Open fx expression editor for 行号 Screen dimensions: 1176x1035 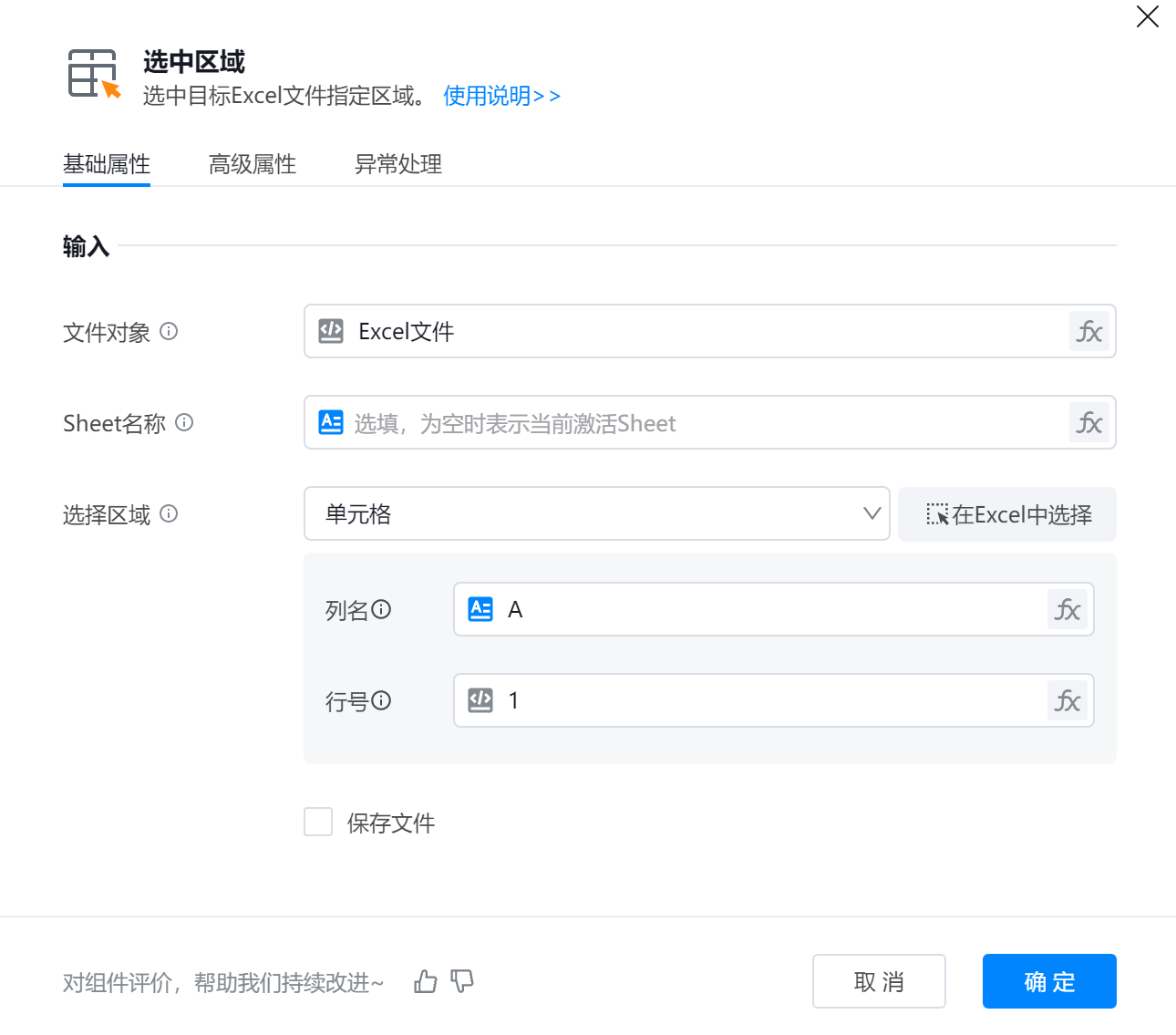tap(1068, 701)
